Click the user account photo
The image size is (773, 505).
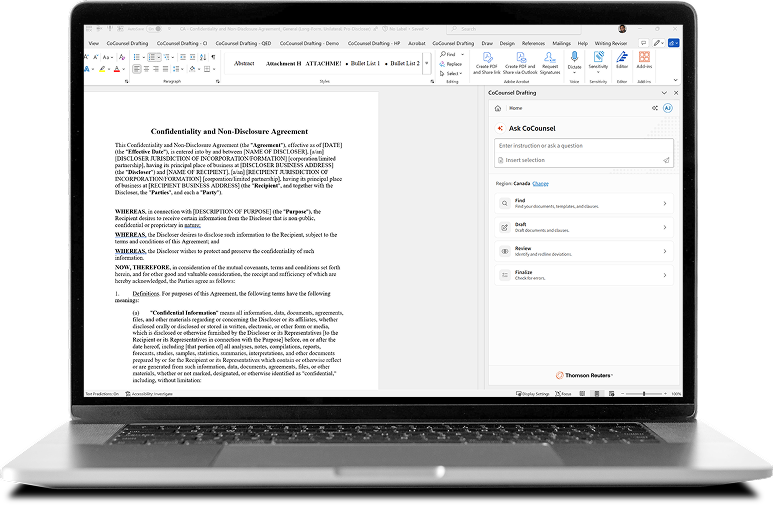tap(622, 29)
